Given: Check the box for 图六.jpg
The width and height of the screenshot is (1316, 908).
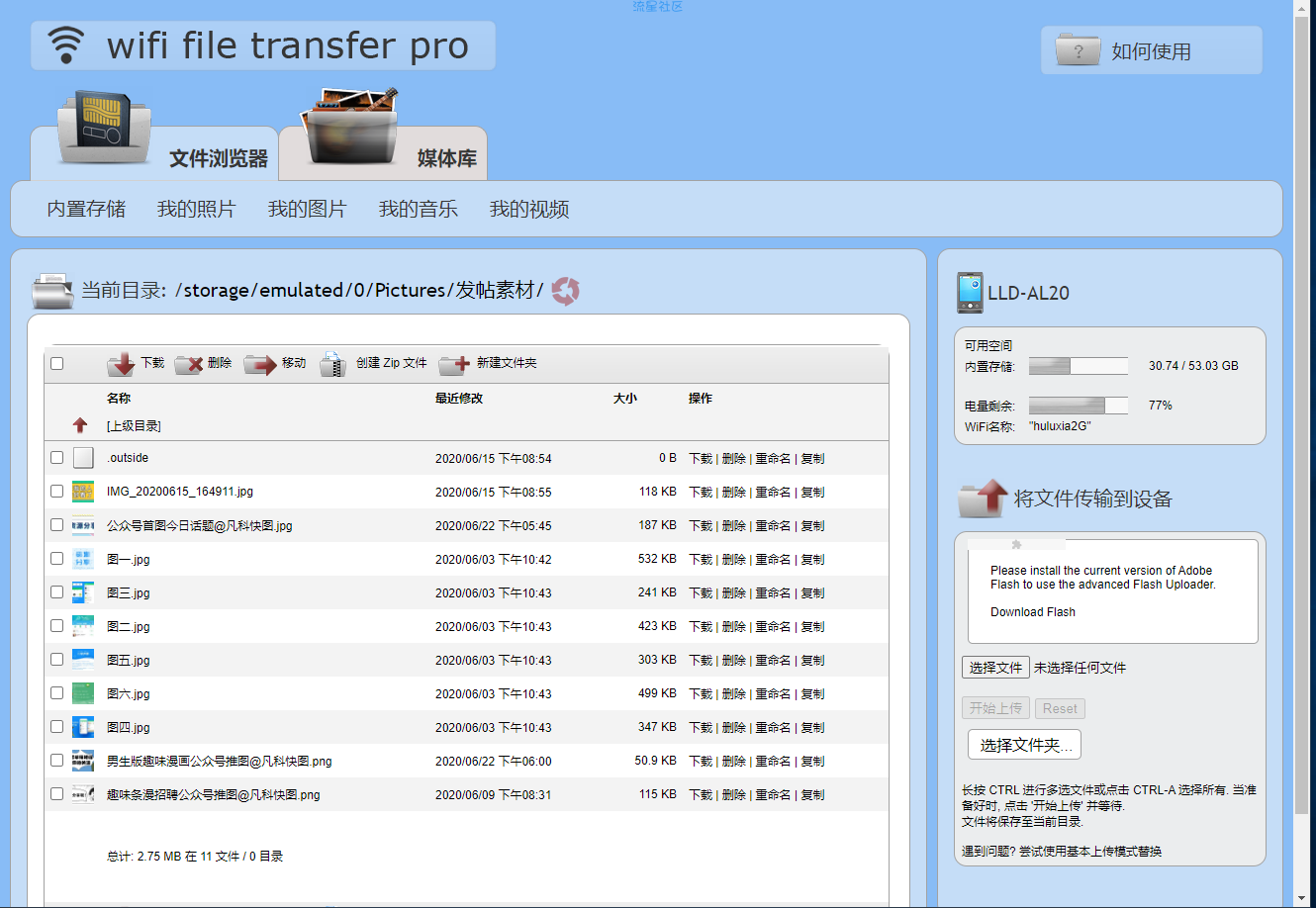Looking at the screenshot, I should click(56, 692).
